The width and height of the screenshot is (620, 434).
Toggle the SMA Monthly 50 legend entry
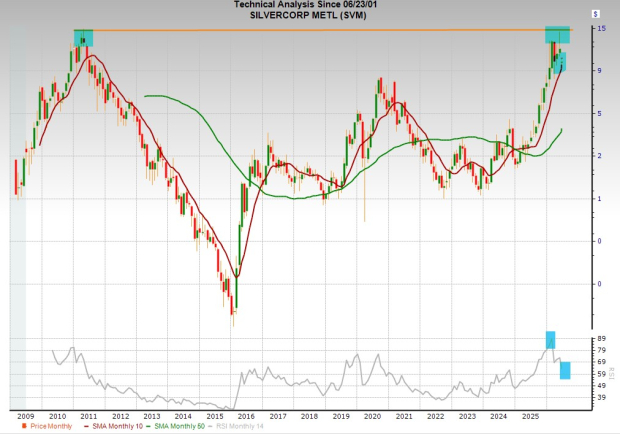tap(176, 426)
